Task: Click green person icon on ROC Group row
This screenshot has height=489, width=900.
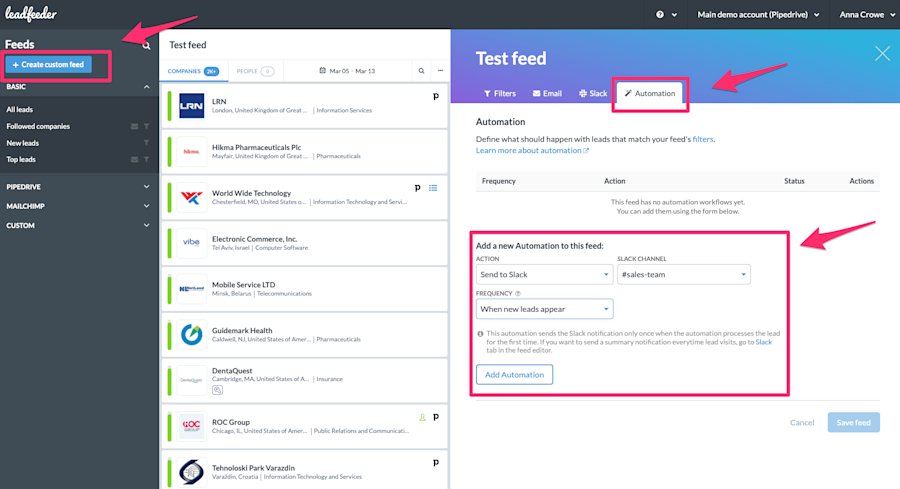Action: pyautogui.click(x=422, y=417)
